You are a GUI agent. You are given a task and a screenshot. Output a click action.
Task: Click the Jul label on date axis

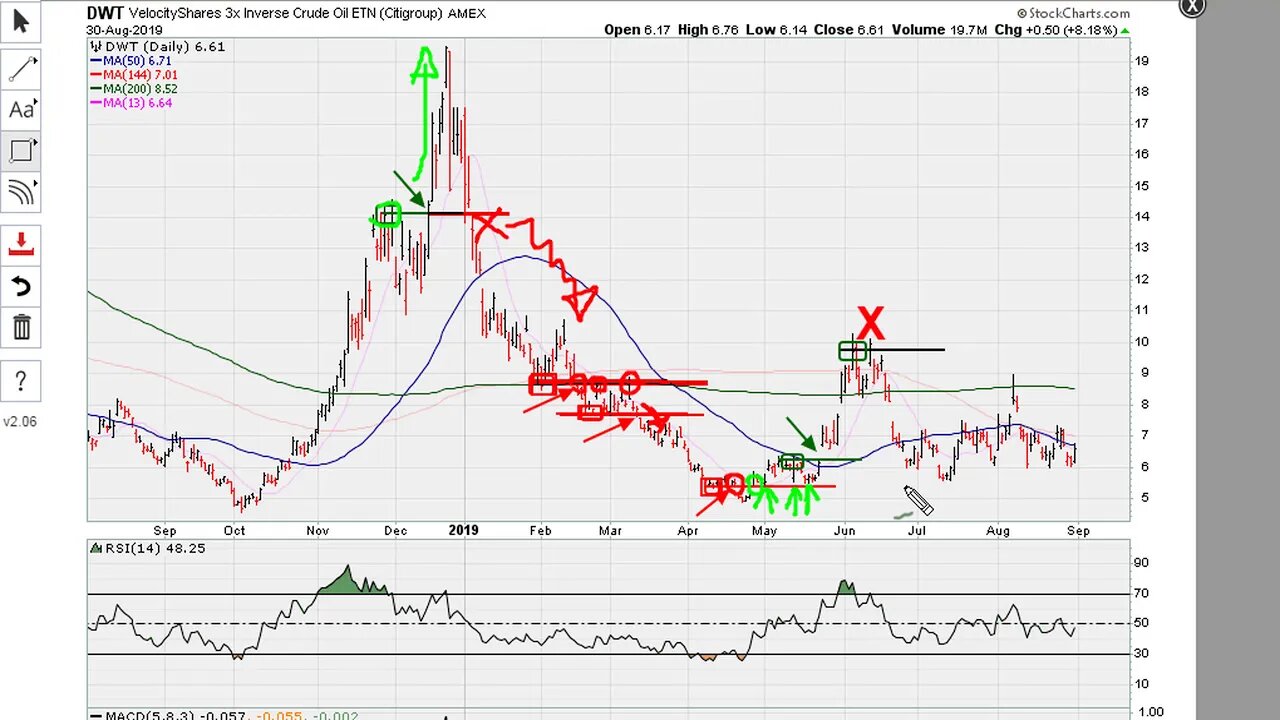pyautogui.click(x=918, y=530)
